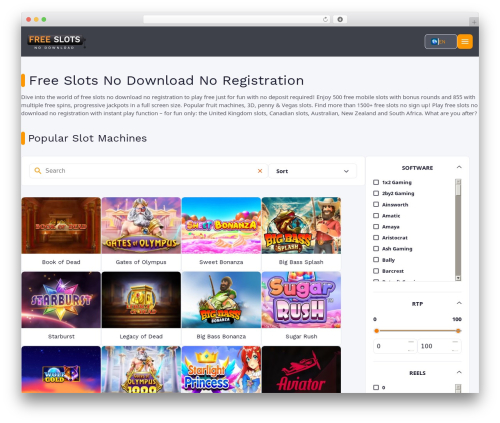The width and height of the screenshot is (500, 423).
Task: Open the Legacy of Dead thumbnail
Action: pyautogui.click(x=141, y=300)
